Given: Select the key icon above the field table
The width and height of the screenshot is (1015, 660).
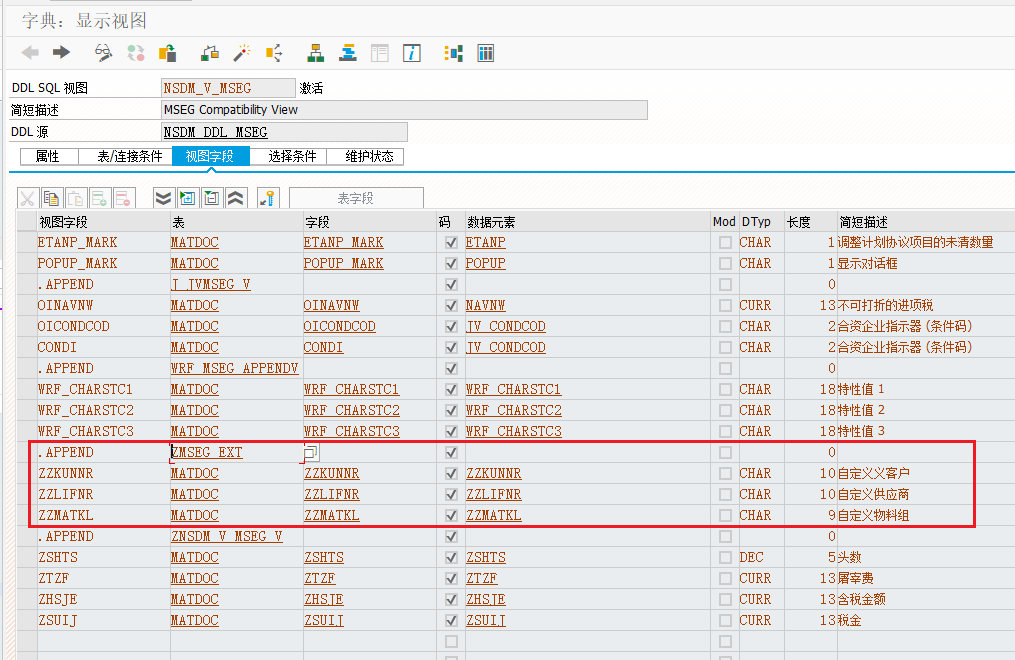Looking at the screenshot, I should pyautogui.click(x=268, y=197).
